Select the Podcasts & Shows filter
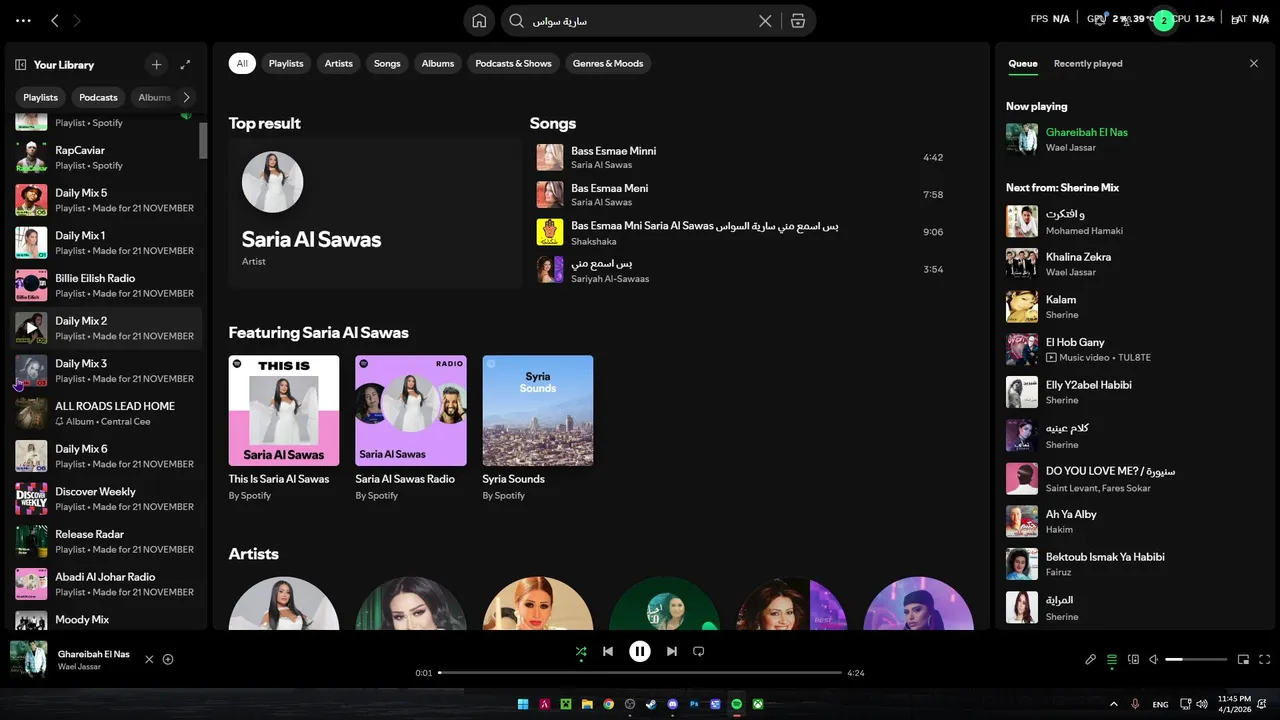 [x=513, y=63]
